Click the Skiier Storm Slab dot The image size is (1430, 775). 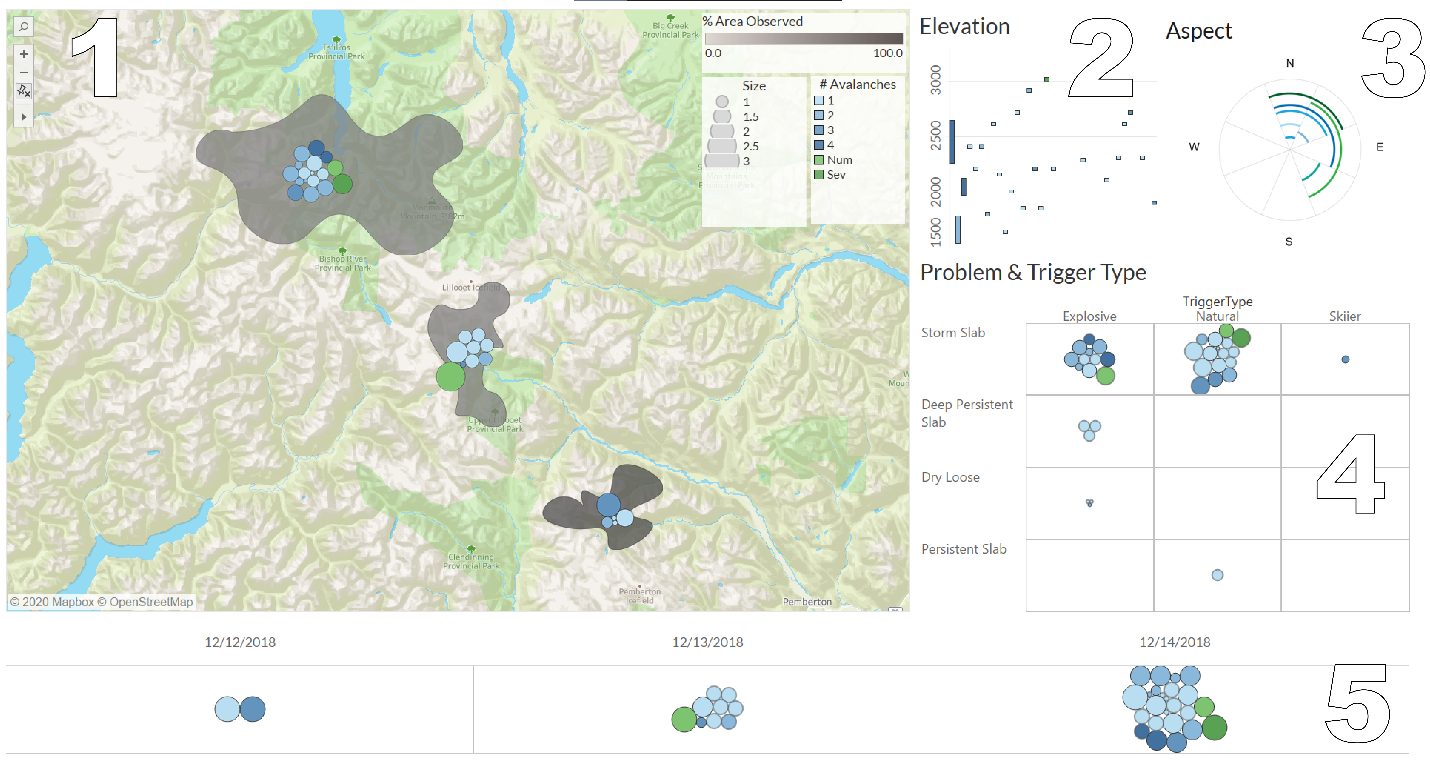pyautogui.click(x=1345, y=359)
